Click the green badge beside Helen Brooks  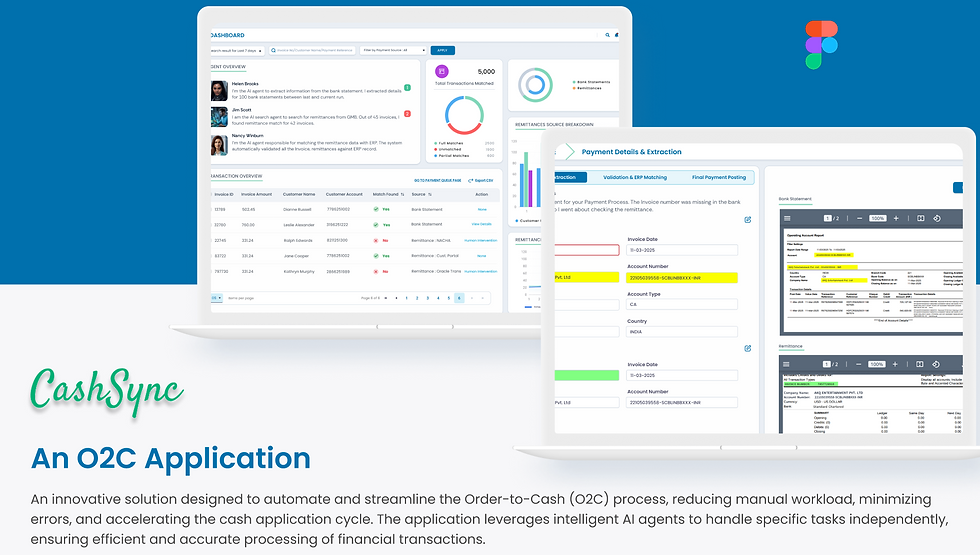coord(408,88)
